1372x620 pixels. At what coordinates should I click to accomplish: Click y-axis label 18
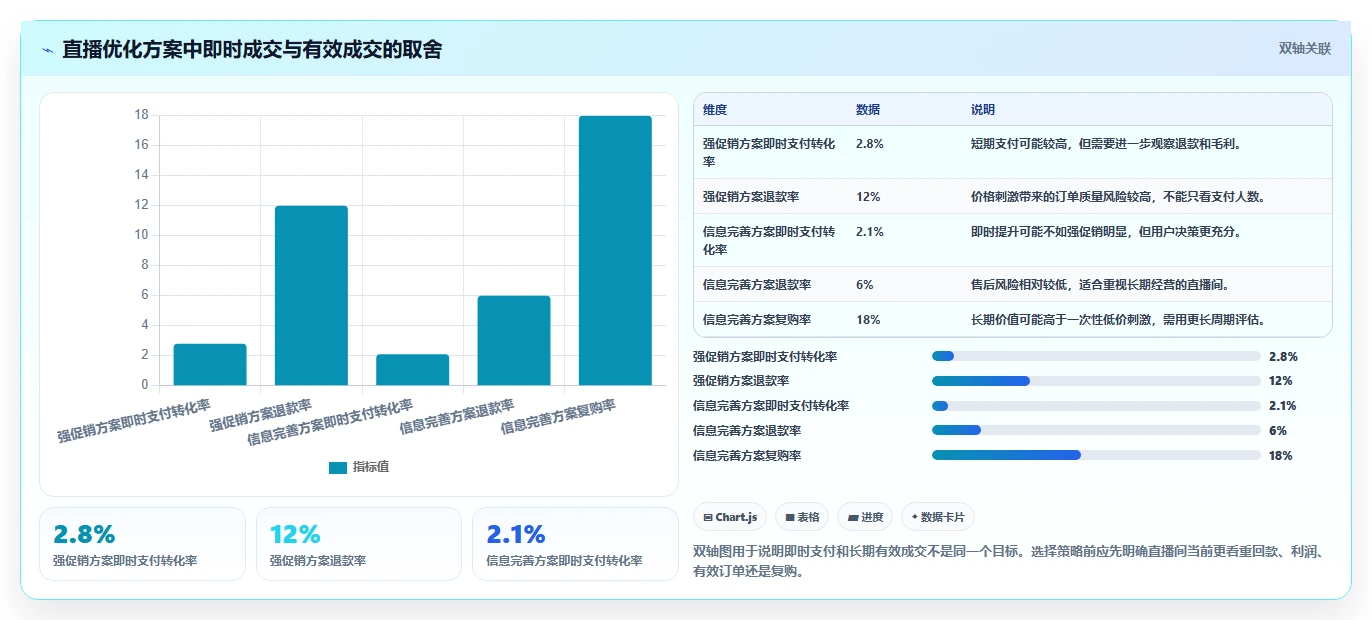[141, 115]
